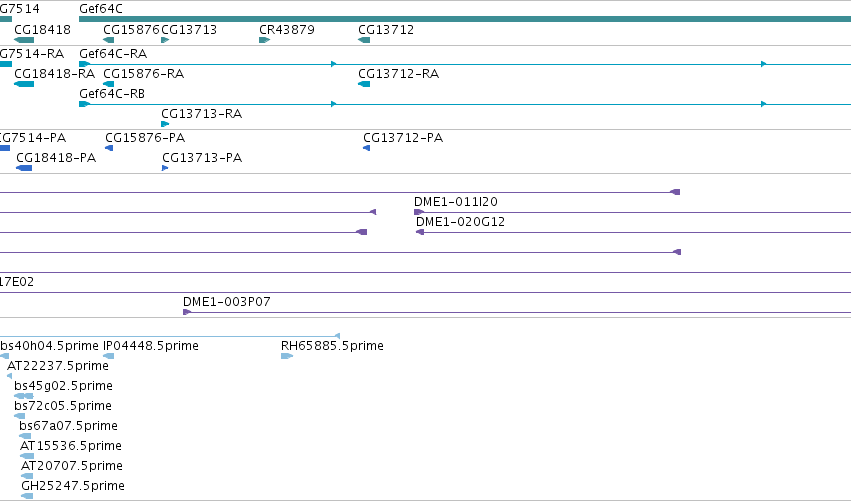The width and height of the screenshot is (851, 501).
Task: Click the DME1-011I20 clone label
Action: click(x=456, y=201)
